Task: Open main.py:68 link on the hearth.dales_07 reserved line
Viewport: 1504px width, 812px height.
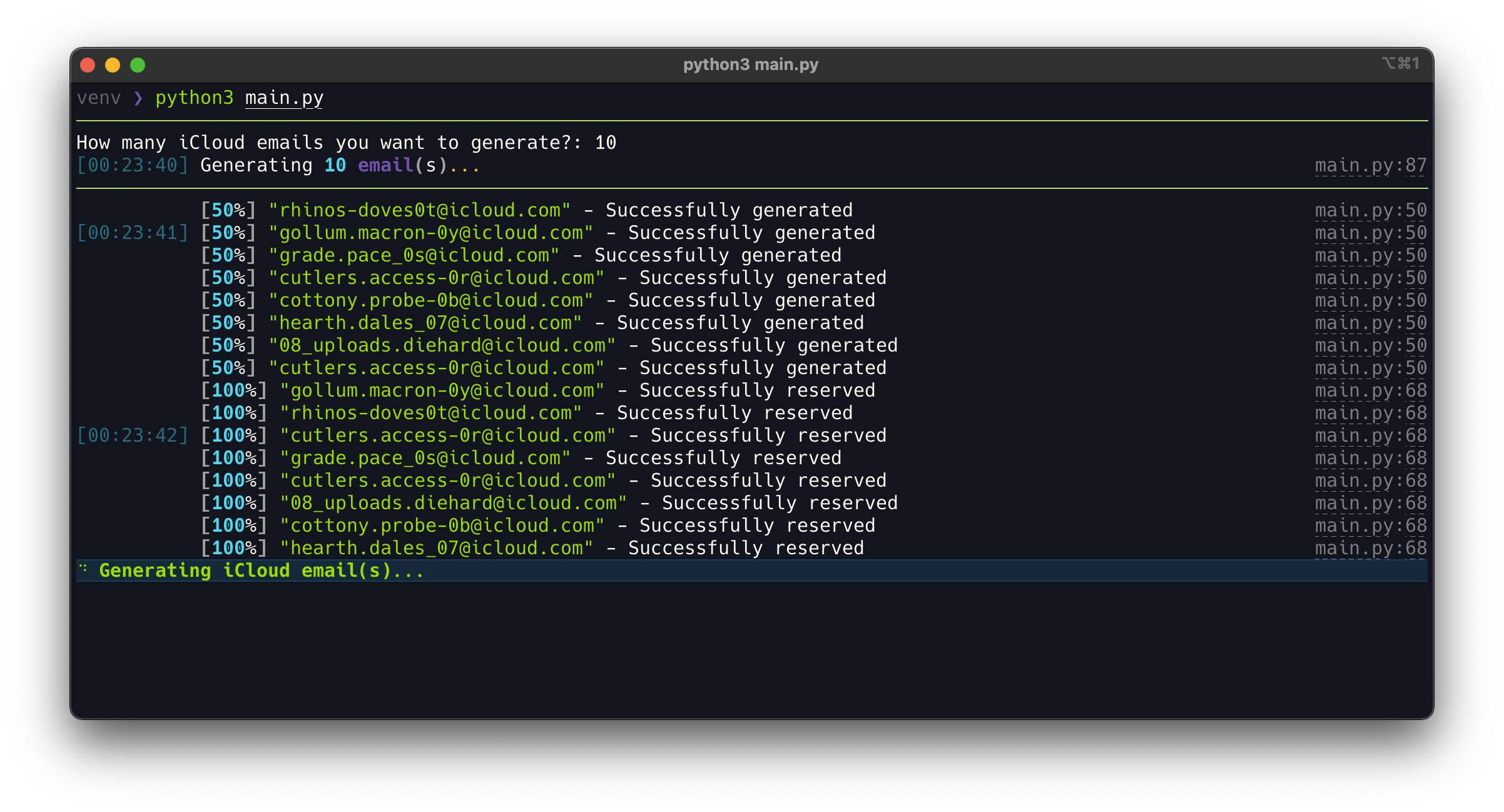Action: click(x=1370, y=549)
